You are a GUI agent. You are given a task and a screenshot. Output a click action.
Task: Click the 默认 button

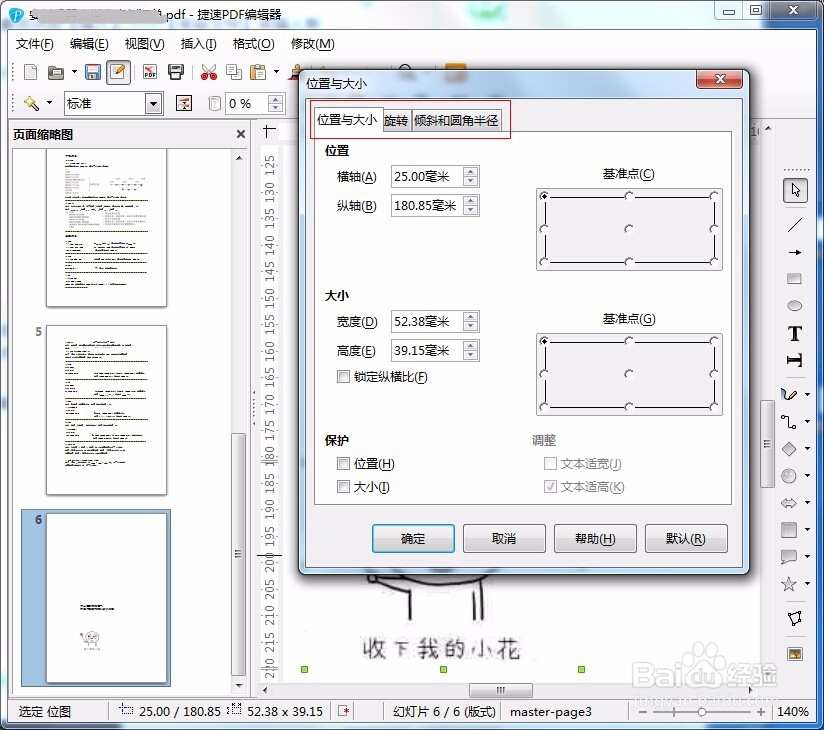pyautogui.click(x=686, y=538)
